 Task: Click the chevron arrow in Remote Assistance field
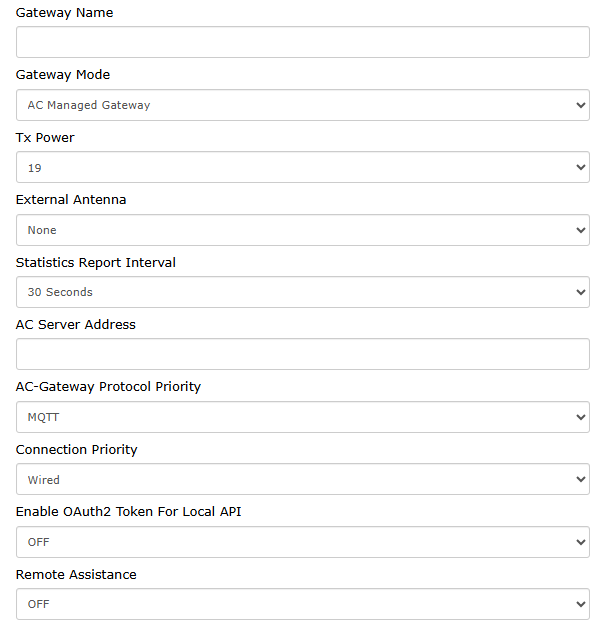(x=580, y=604)
